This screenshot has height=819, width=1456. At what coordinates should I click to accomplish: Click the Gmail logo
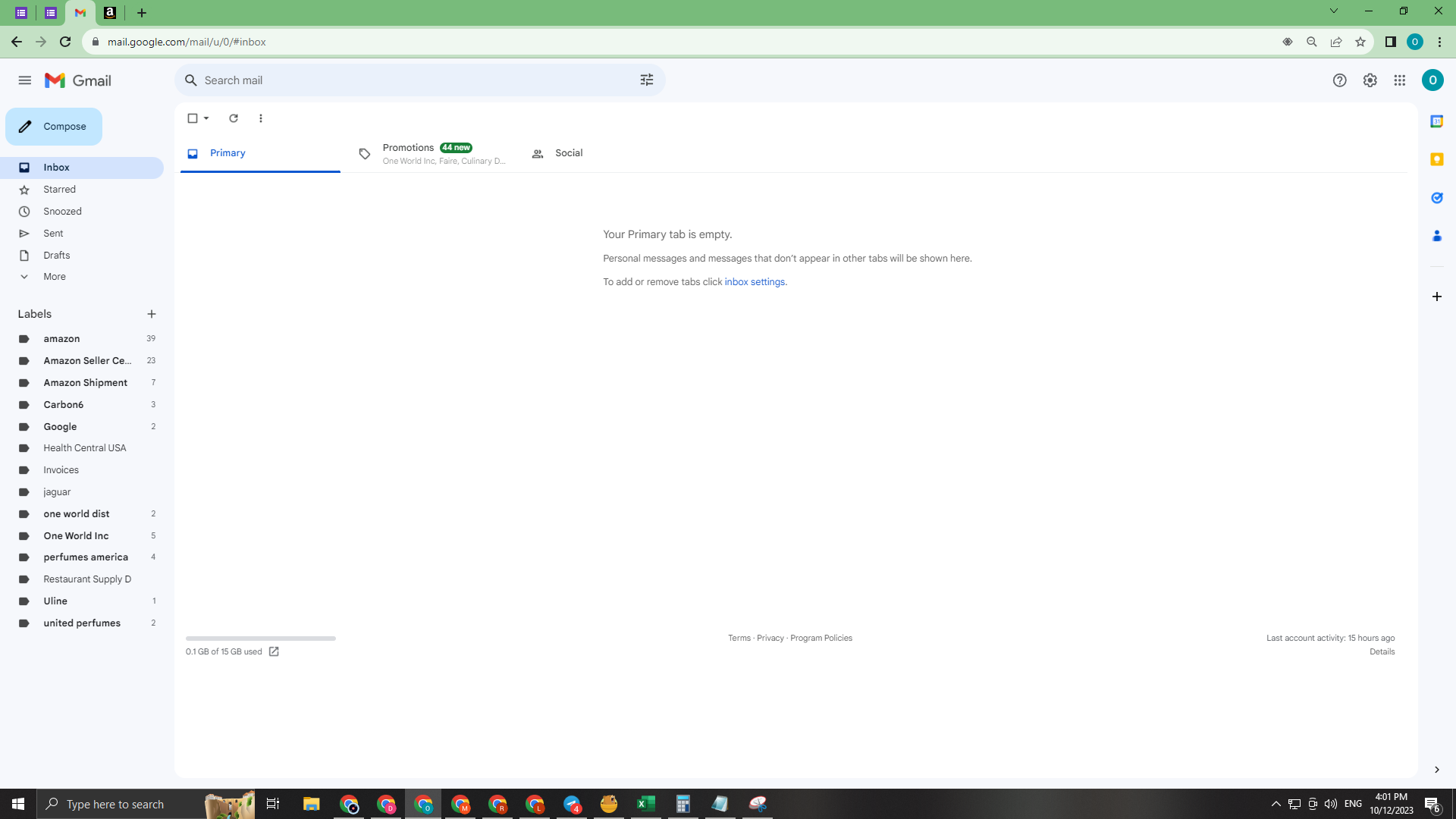(x=78, y=80)
